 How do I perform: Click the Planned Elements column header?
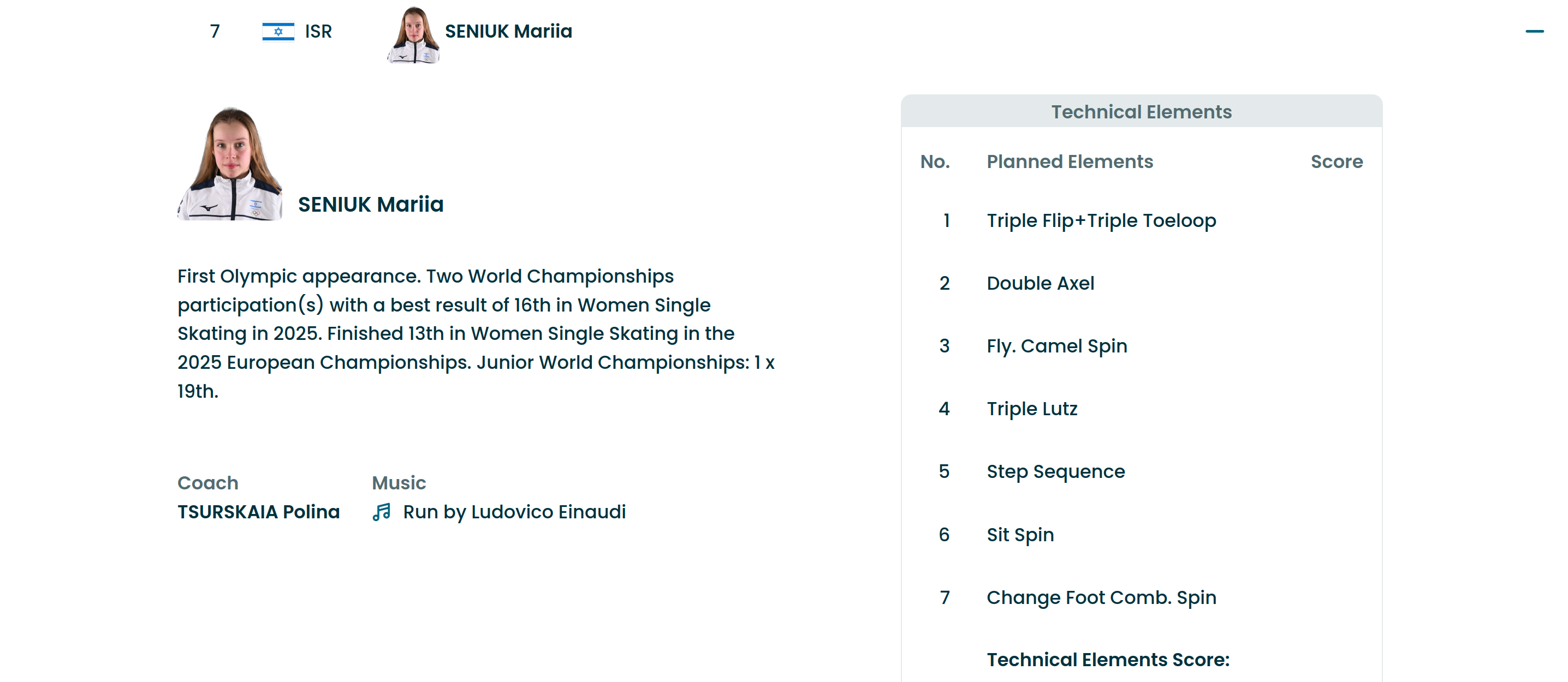click(x=1070, y=162)
